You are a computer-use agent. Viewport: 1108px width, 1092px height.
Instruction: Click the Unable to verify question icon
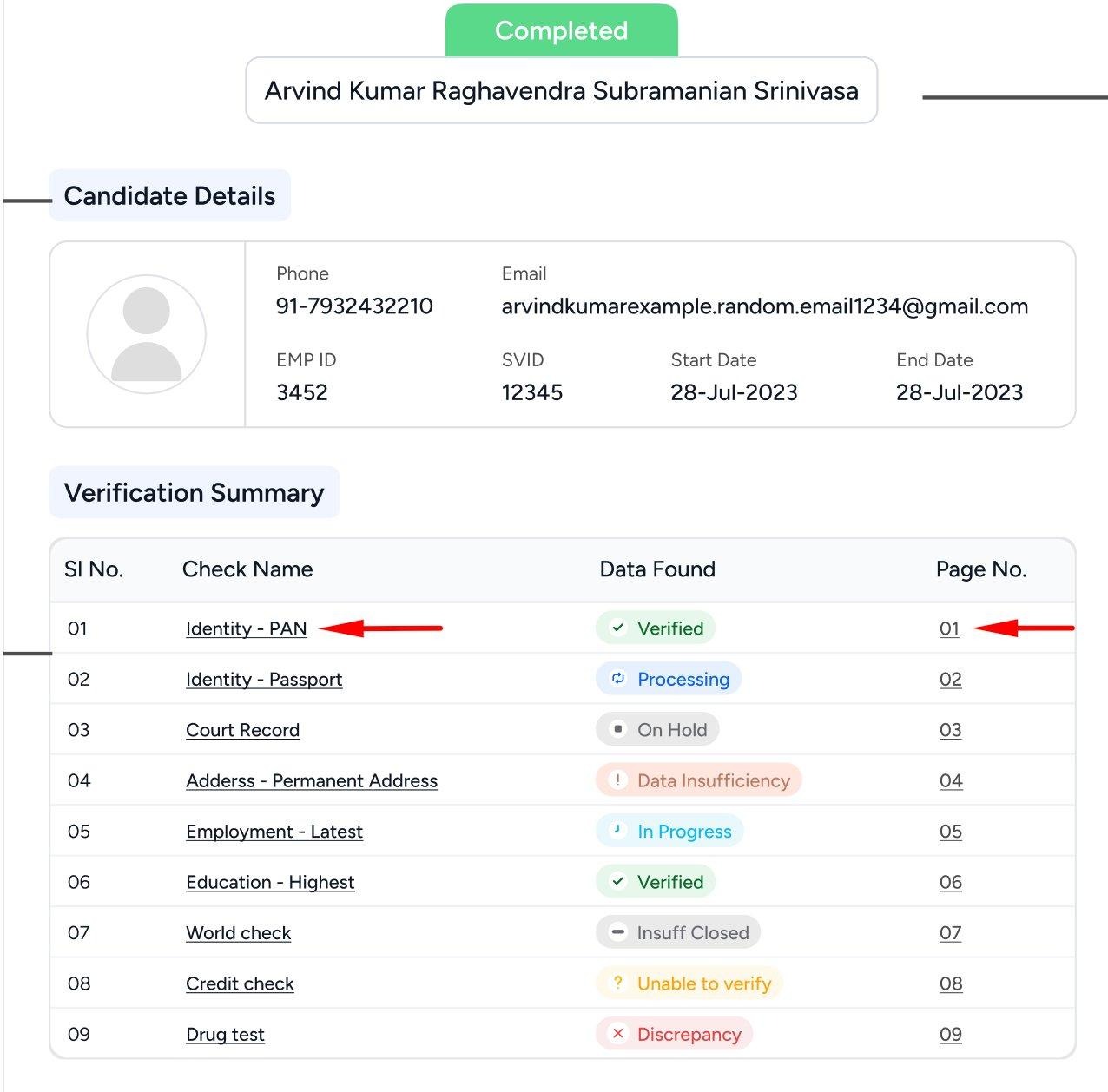point(618,983)
